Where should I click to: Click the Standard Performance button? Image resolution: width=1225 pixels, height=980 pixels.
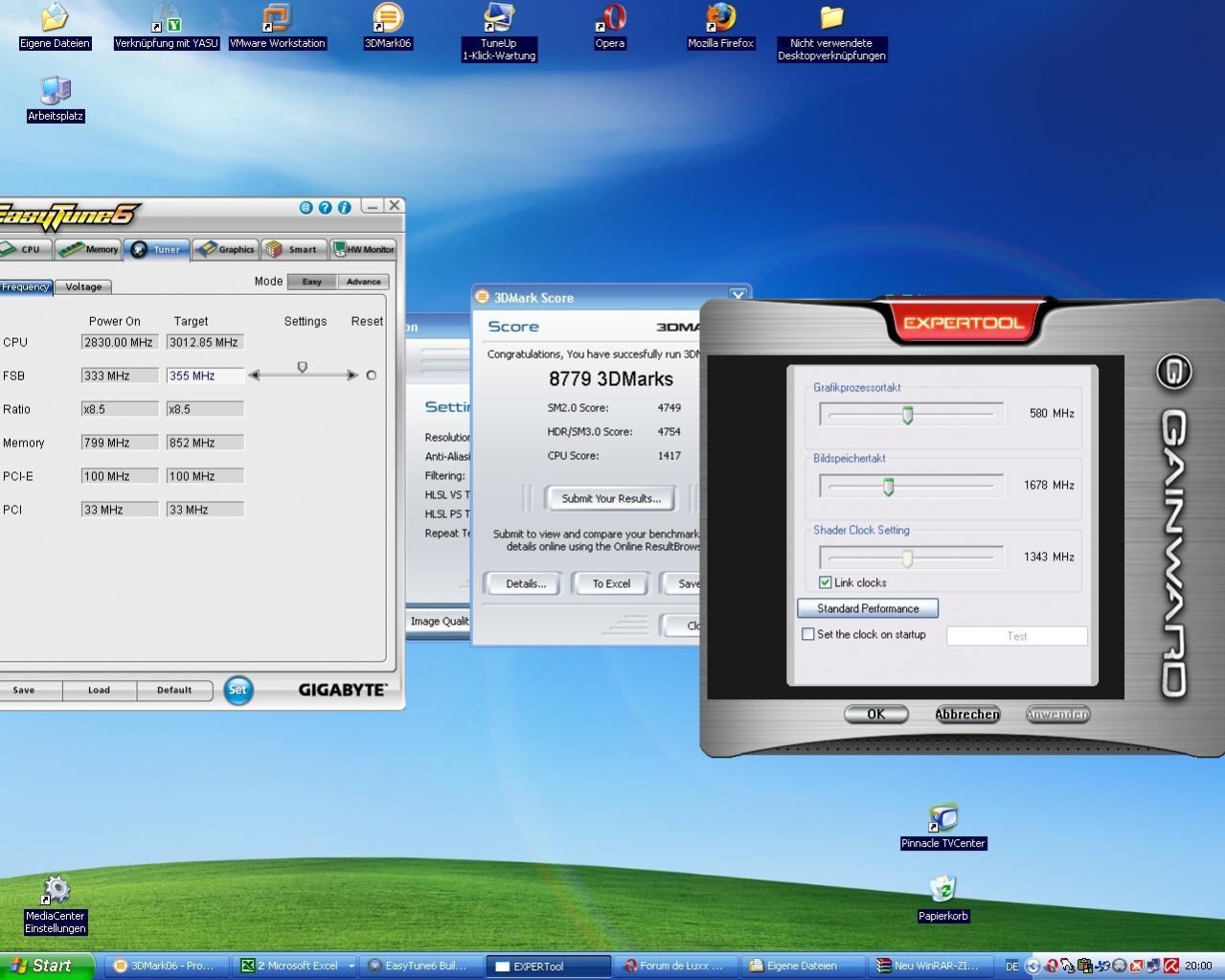[x=868, y=608]
